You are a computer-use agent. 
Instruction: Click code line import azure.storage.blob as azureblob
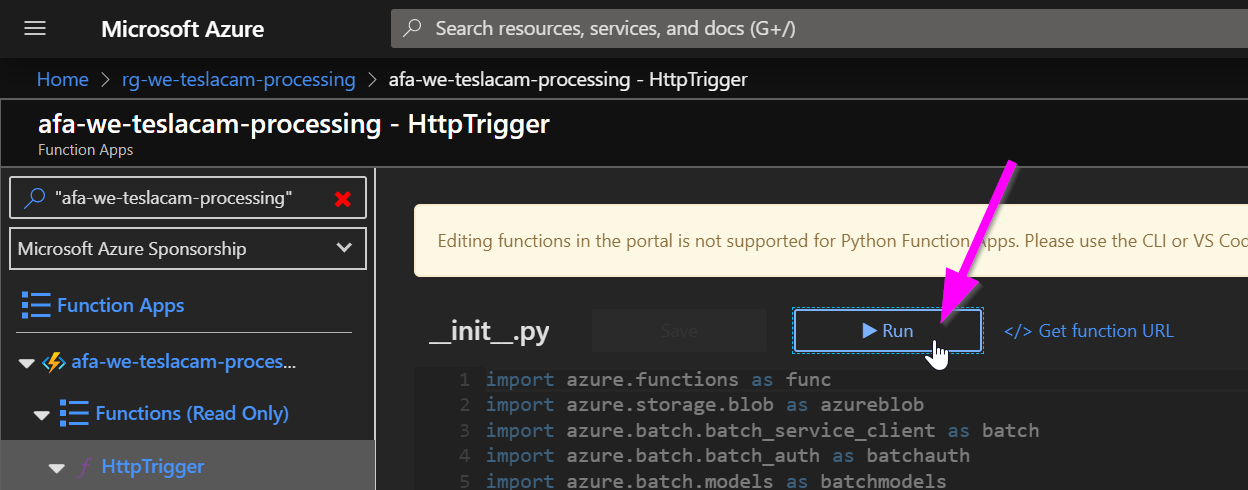click(x=705, y=405)
